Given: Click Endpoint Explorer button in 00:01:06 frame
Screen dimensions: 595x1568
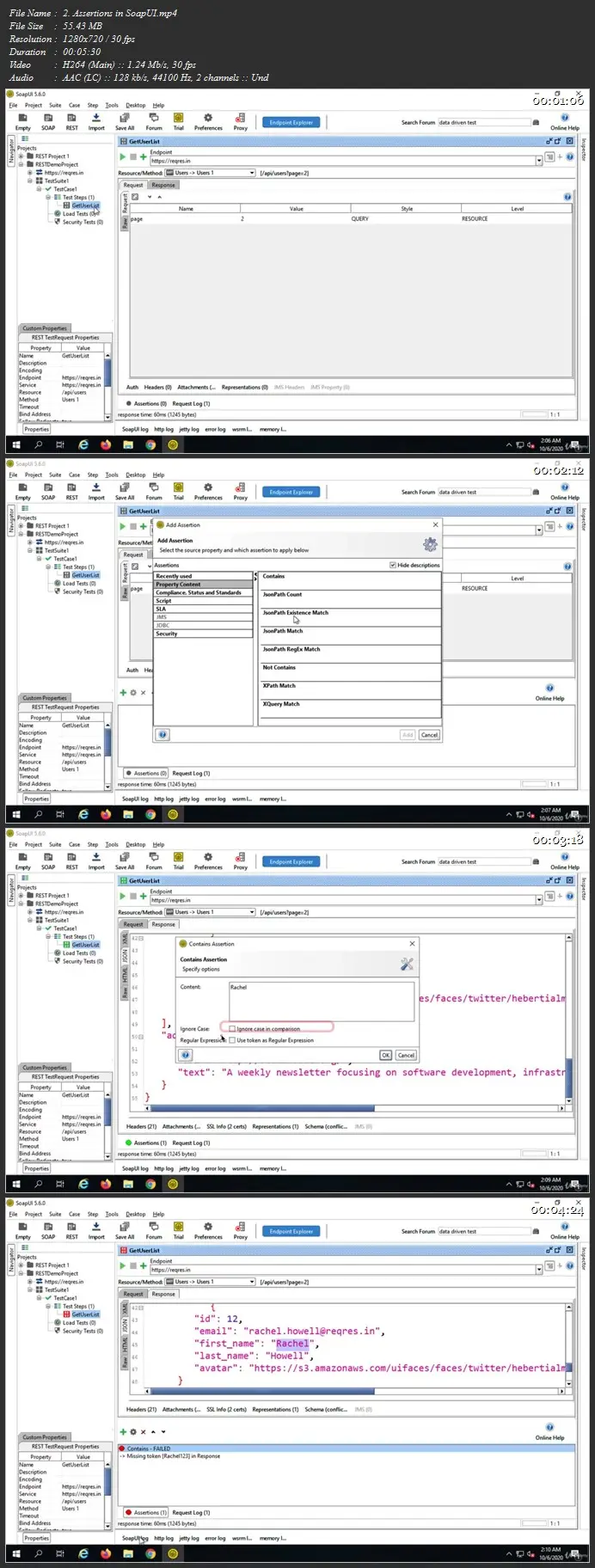Looking at the screenshot, I should [x=291, y=122].
